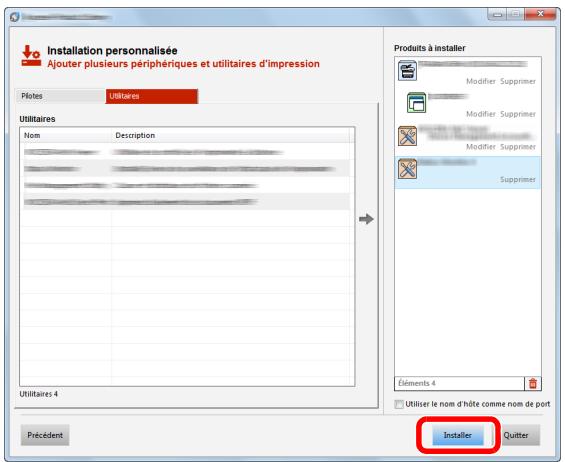Click the third product's tools icon
The height and width of the screenshot is (462, 565).
[x=407, y=136]
